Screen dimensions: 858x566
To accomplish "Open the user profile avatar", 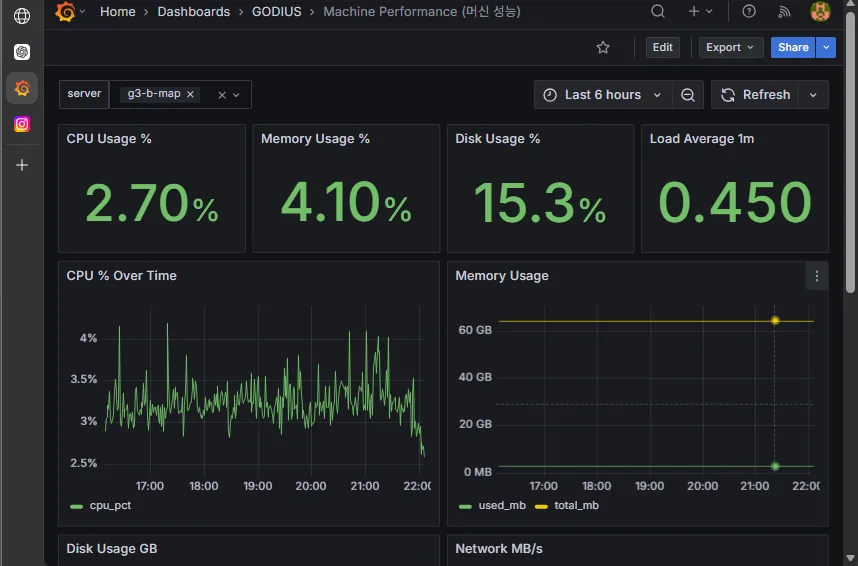I will tap(820, 11).
